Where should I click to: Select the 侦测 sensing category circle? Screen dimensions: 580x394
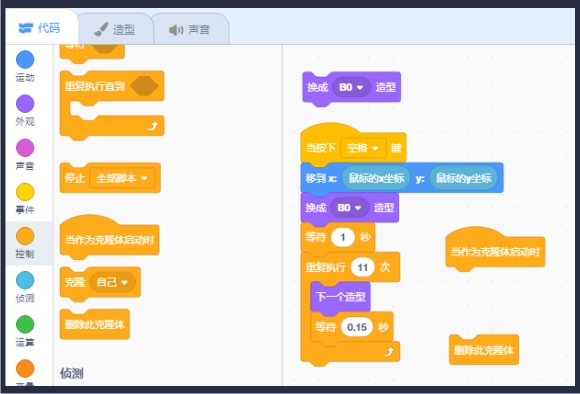pyautogui.click(x=25, y=280)
